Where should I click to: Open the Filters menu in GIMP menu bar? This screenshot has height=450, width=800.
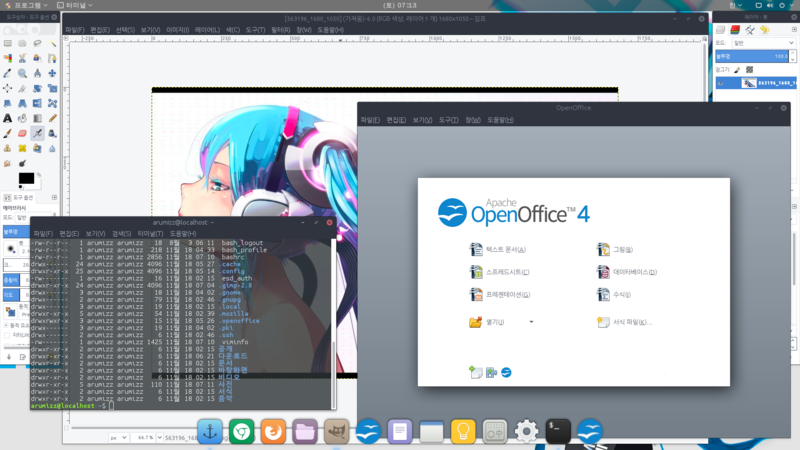tap(281, 30)
